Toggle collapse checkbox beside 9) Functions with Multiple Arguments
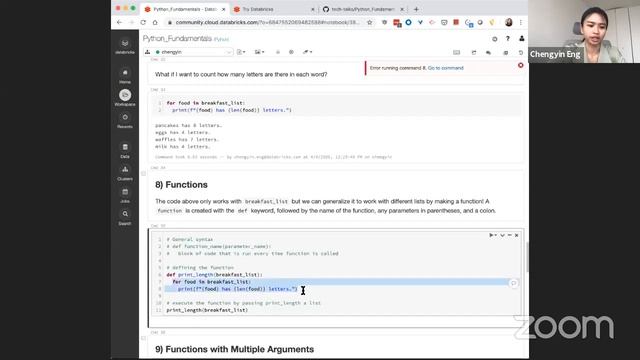 [x=143, y=338]
